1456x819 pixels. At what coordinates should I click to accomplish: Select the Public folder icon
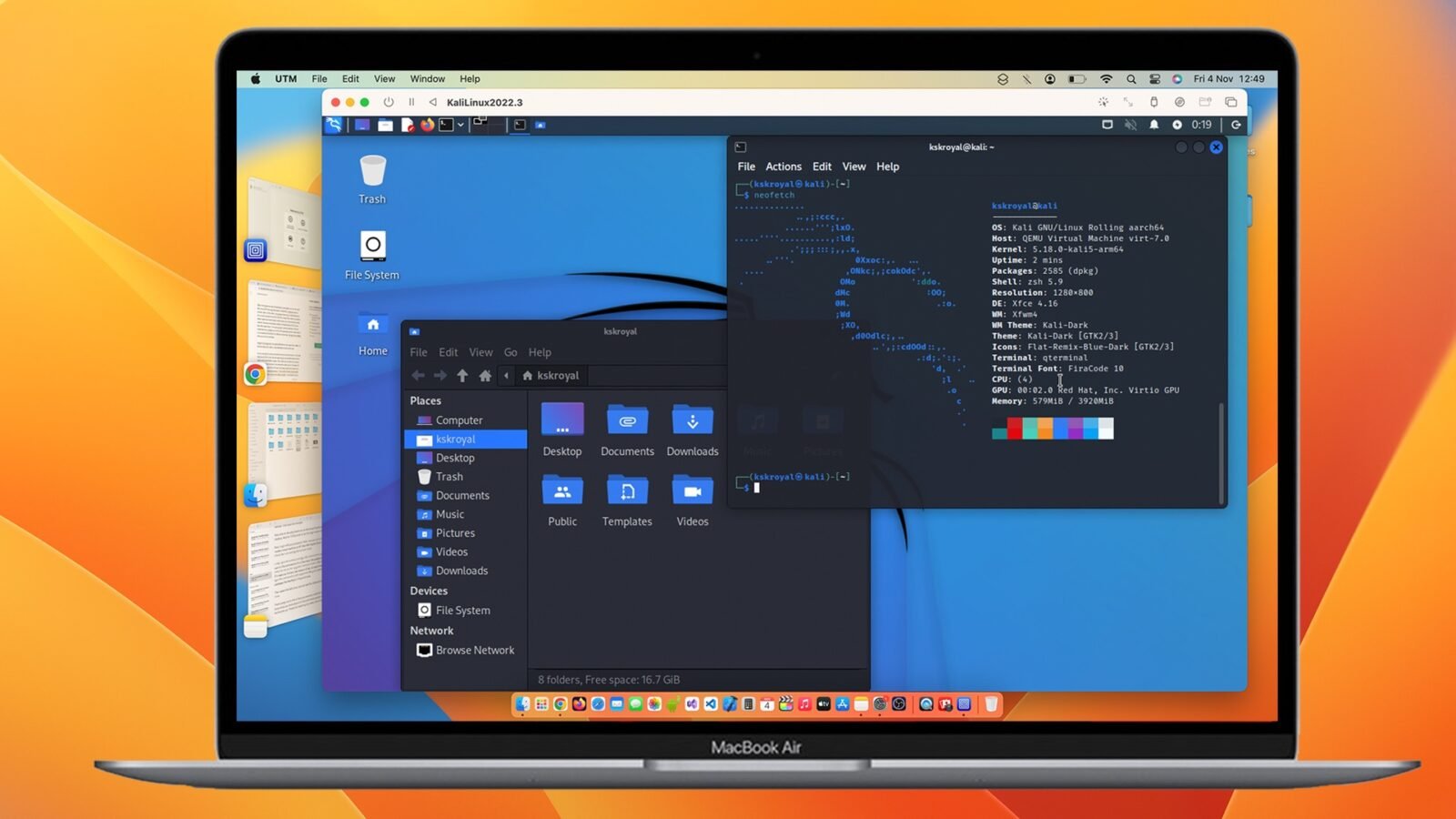562,491
